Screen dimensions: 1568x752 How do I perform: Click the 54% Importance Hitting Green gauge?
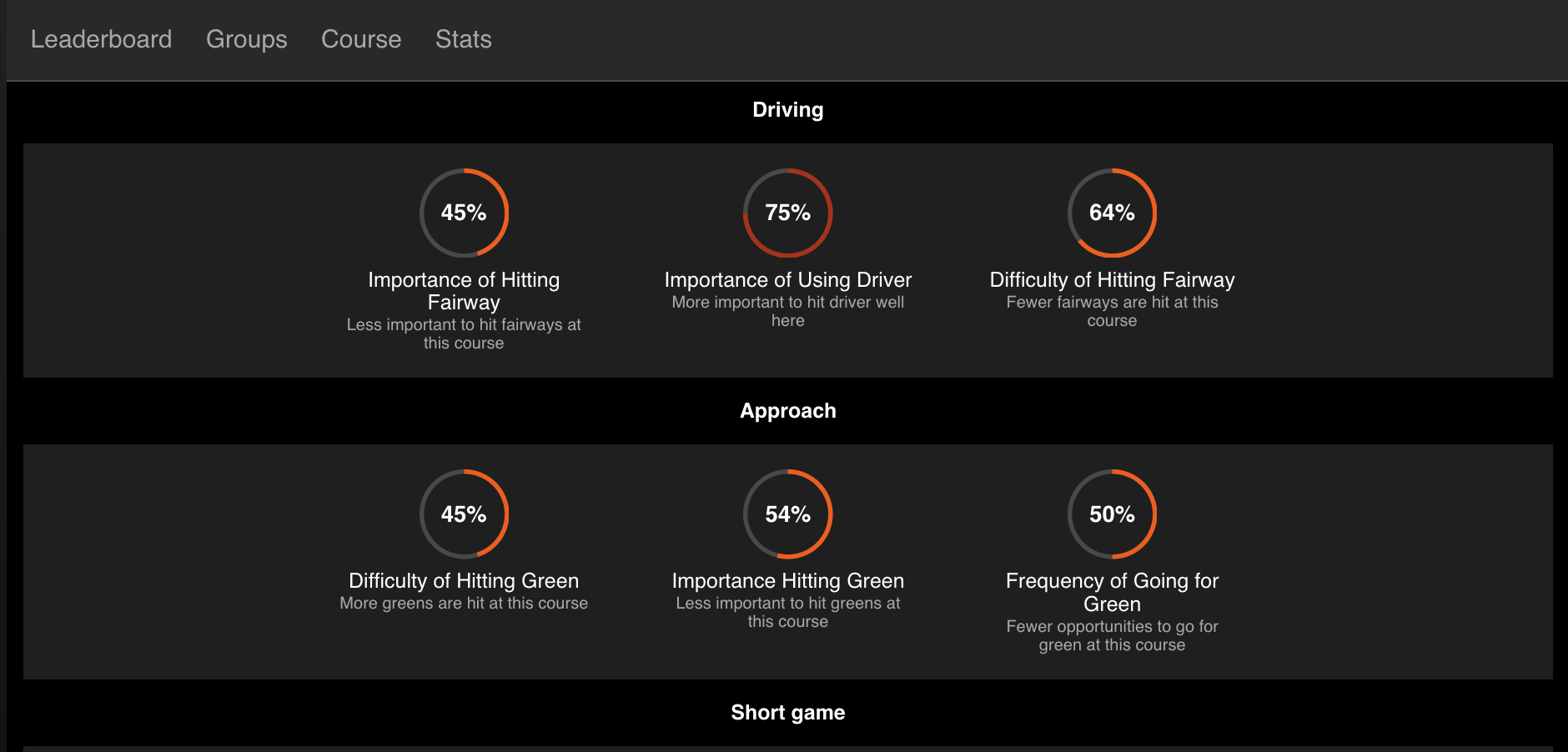(x=787, y=514)
